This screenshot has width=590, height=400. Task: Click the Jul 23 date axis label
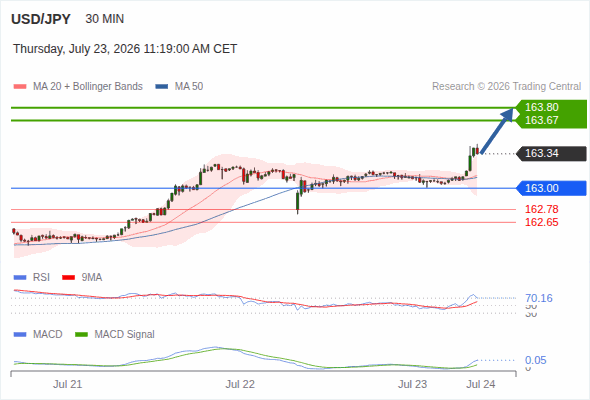(x=413, y=385)
